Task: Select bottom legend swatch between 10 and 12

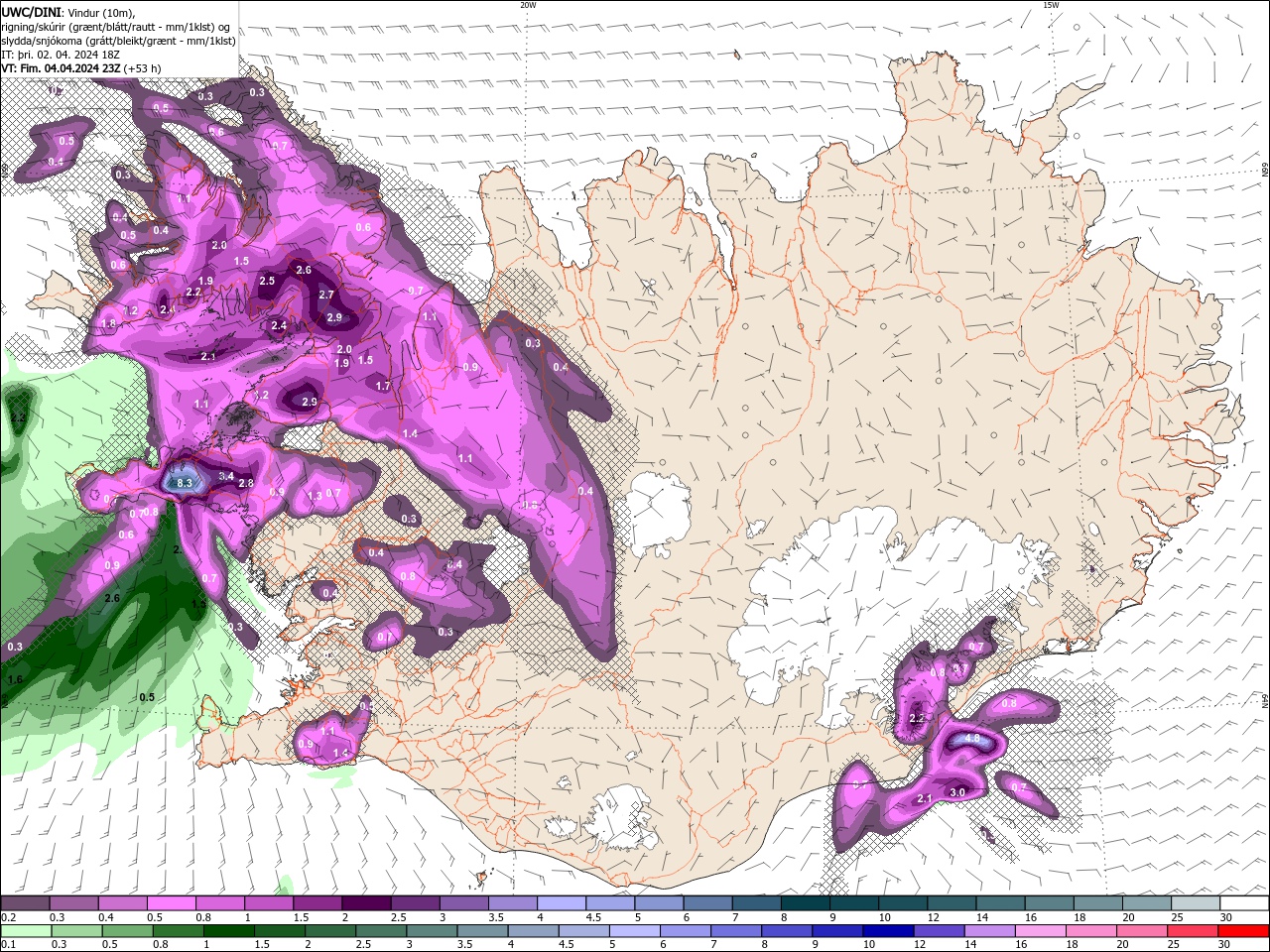Action: pos(889,931)
